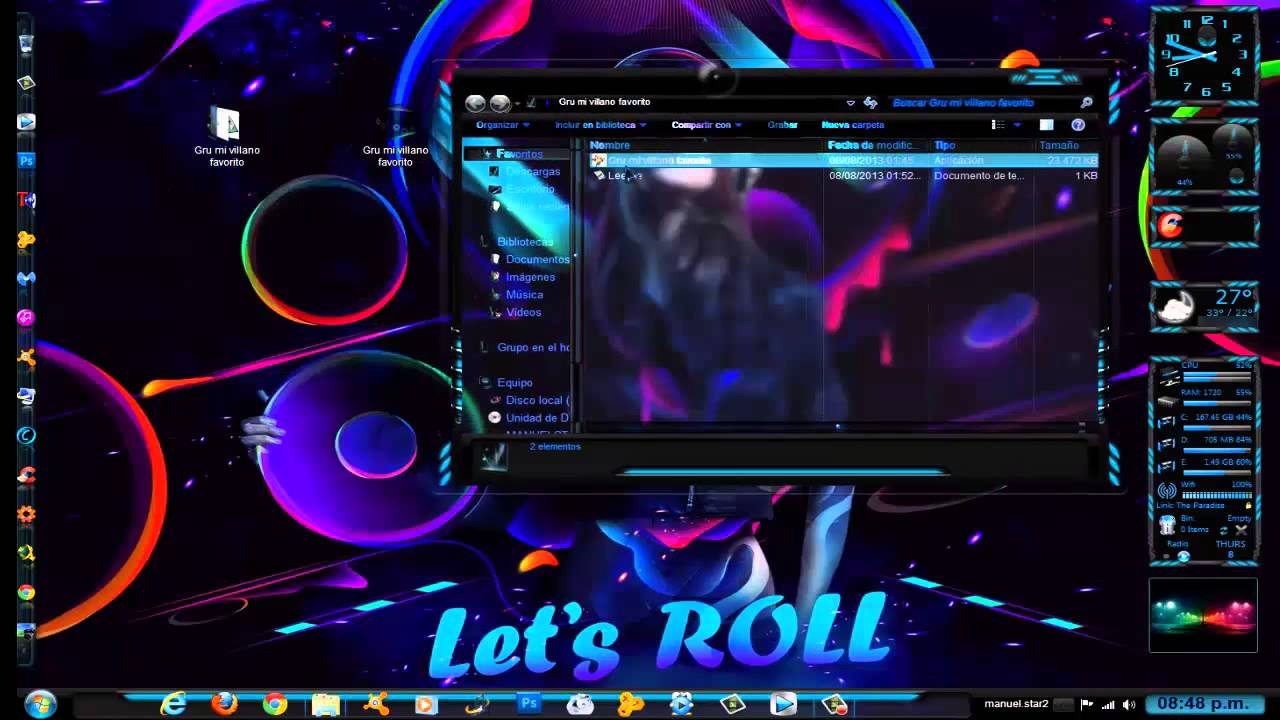Open Descargas in the navigation pane
Image resolution: width=1280 pixels, height=720 pixels.
(533, 172)
